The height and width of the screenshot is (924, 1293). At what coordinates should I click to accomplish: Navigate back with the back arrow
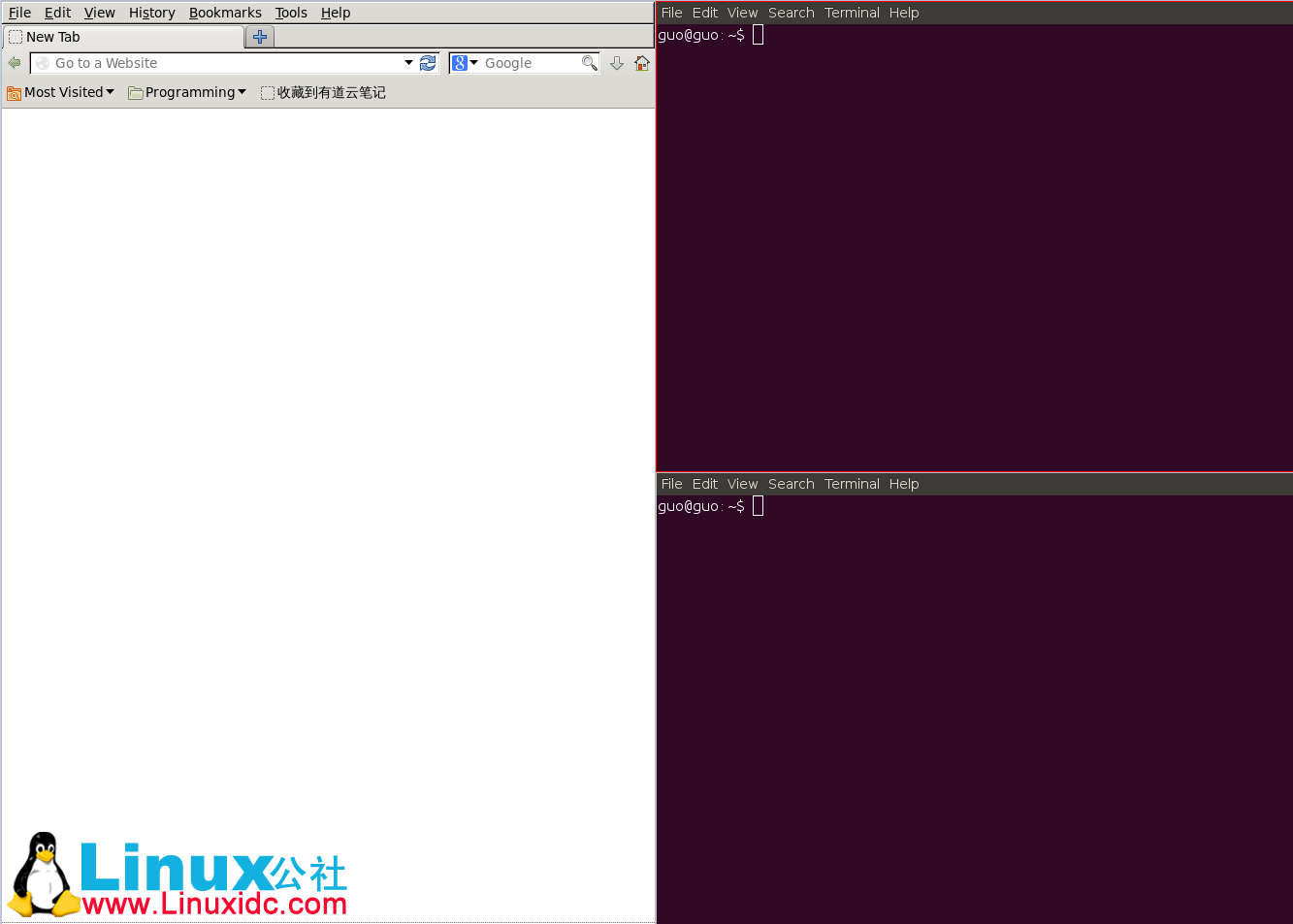click(x=14, y=62)
